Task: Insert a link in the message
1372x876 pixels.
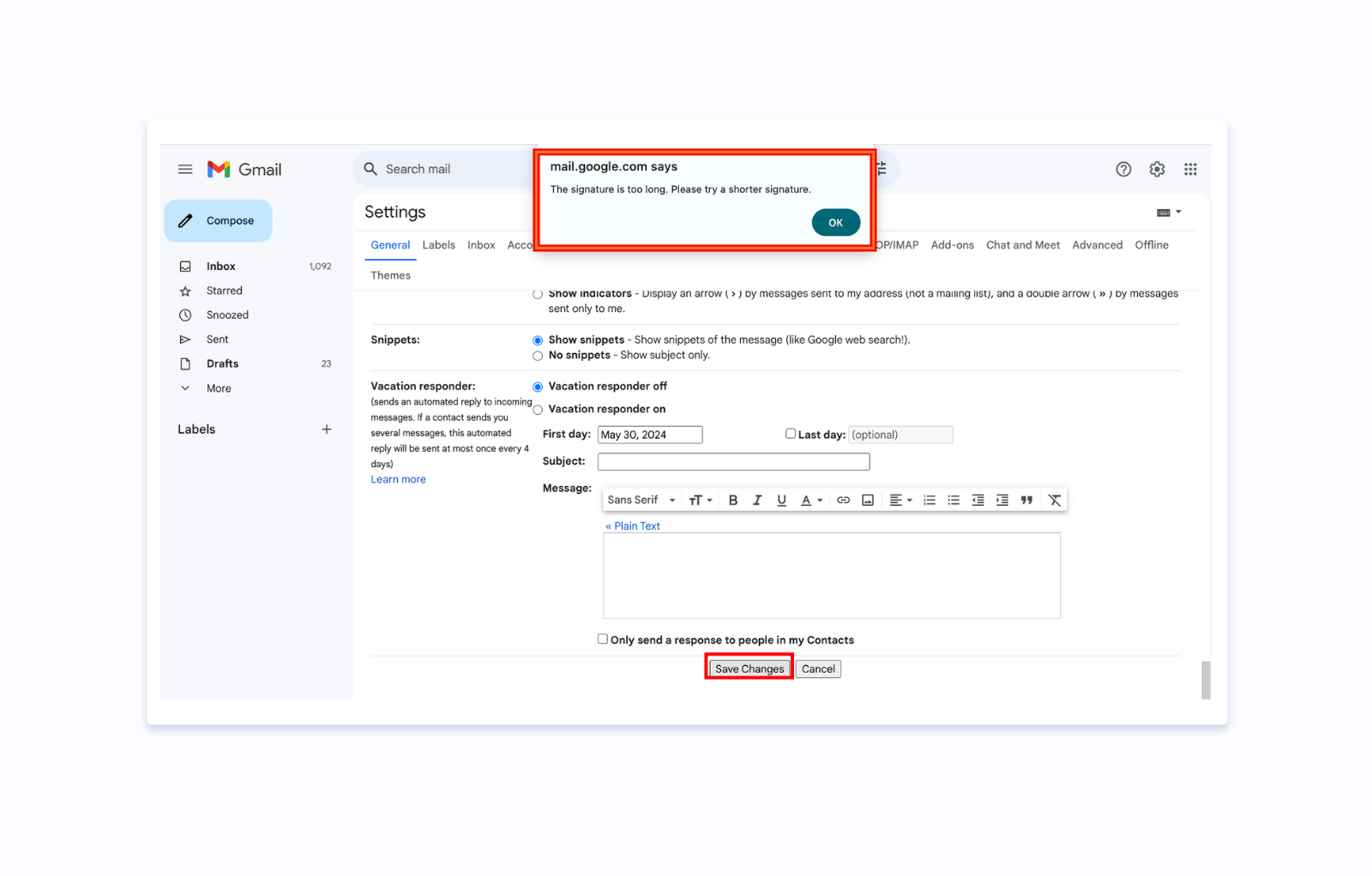Action: click(843, 501)
